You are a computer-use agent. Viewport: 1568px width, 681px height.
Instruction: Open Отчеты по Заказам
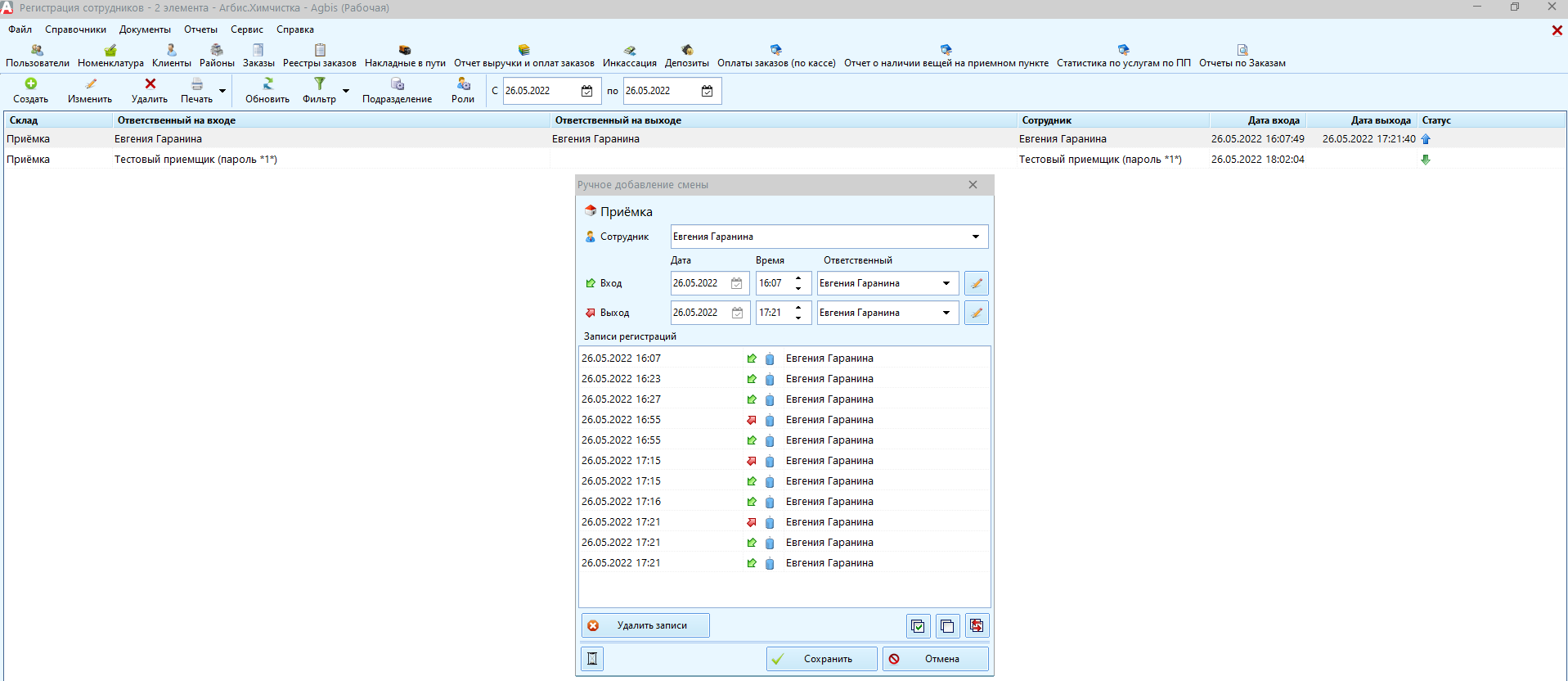tap(1242, 56)
